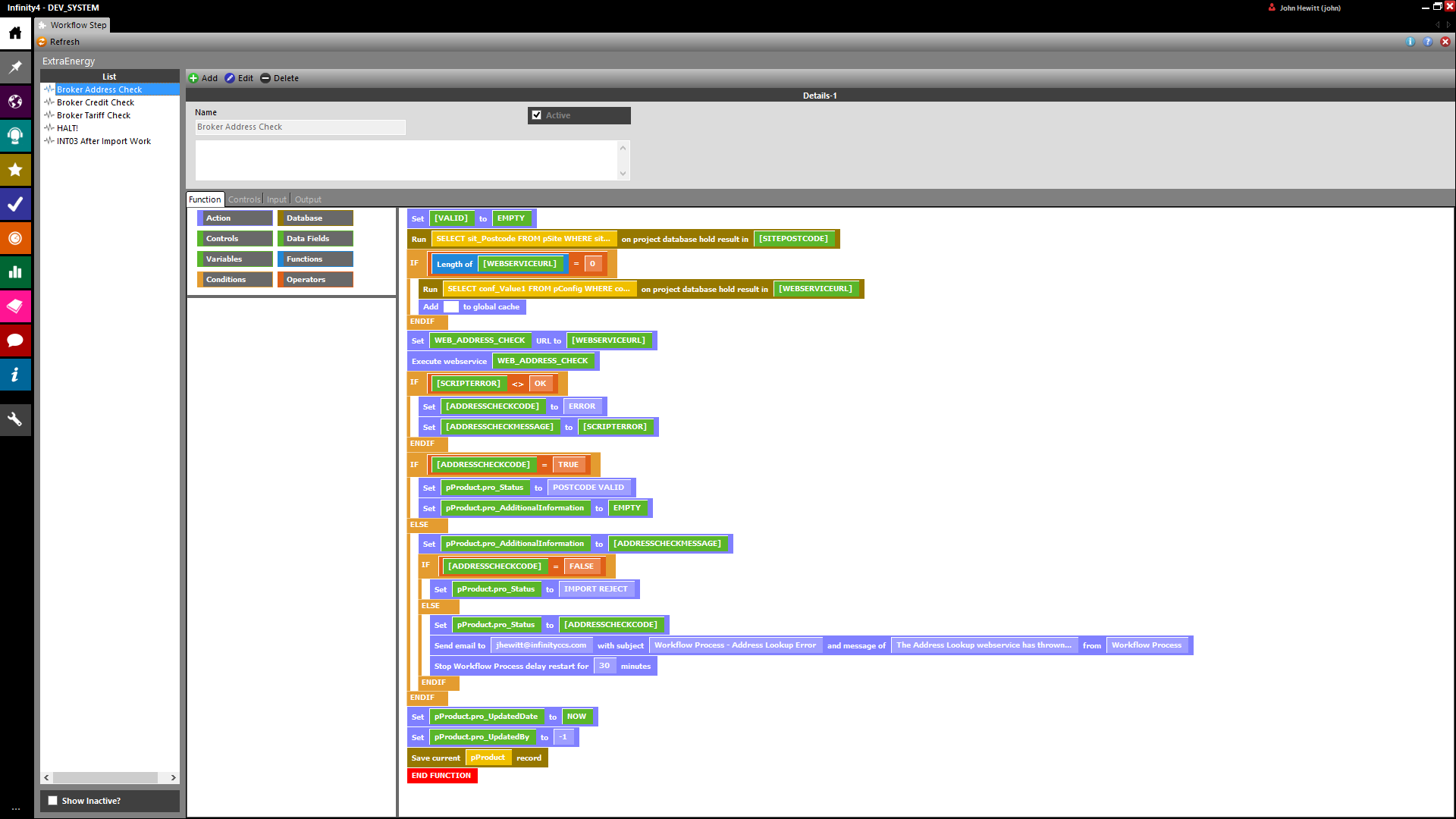Click the Edit button
The image size is (1456, 819).
click(x=239, y=78)
